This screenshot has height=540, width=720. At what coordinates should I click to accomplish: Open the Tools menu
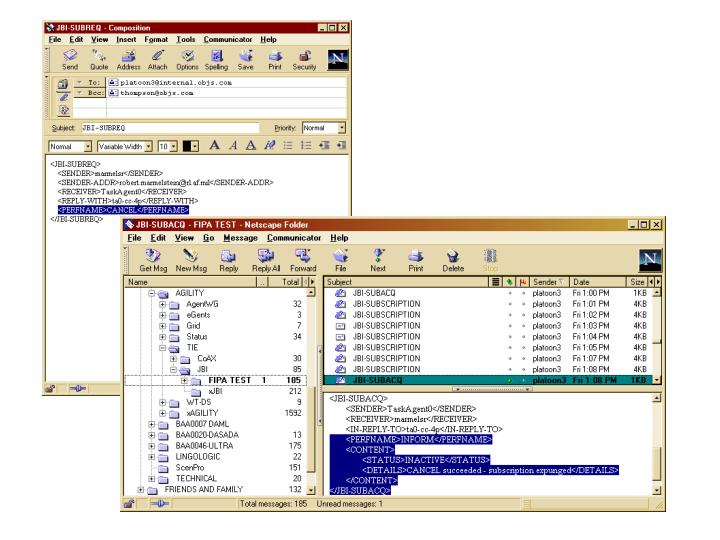(186, 39)
